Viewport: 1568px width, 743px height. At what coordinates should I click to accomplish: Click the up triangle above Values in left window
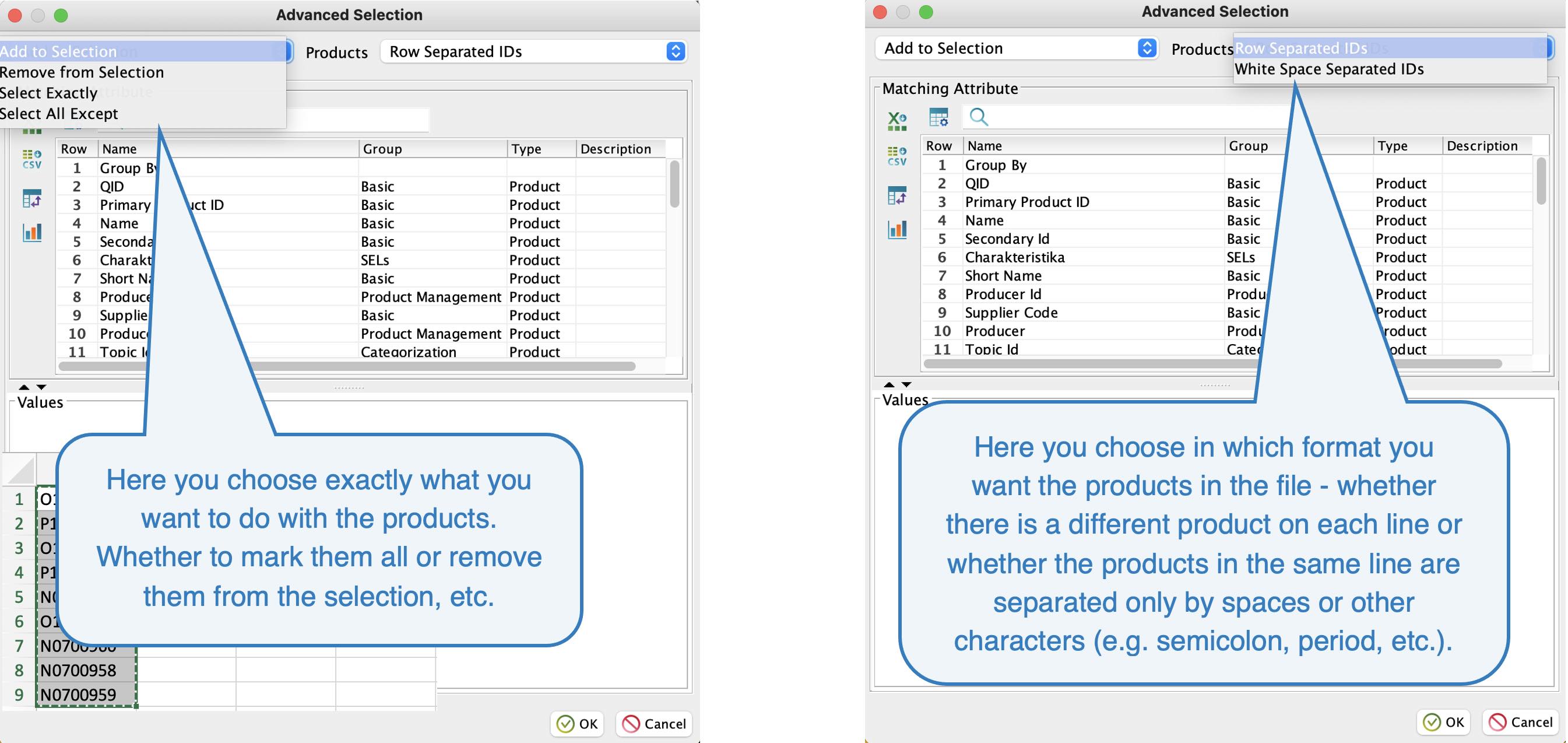[x=24, y=387]
